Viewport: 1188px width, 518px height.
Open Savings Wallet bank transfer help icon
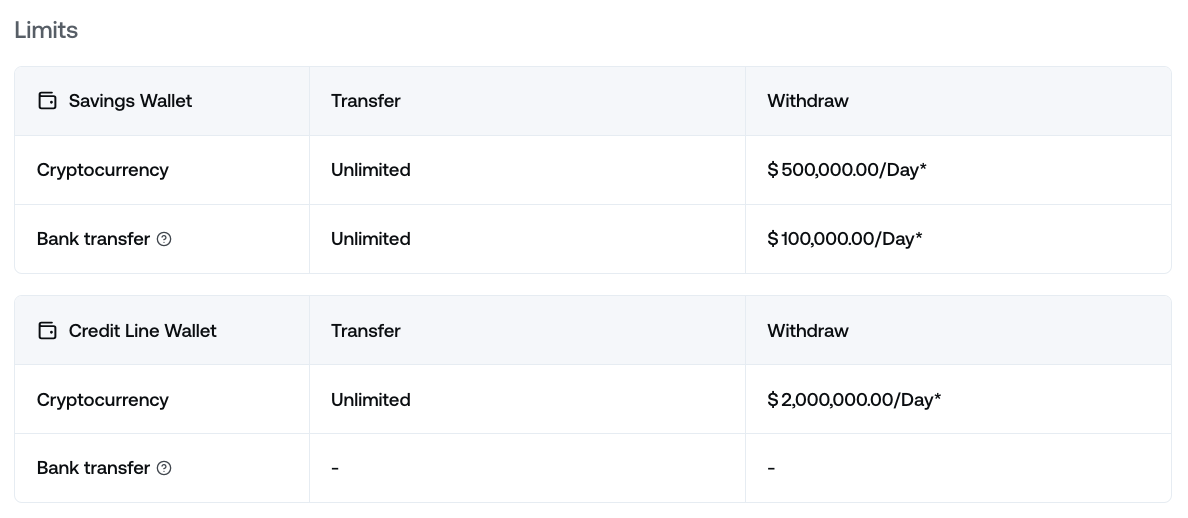pyautogui.click(x=165, y=239)
